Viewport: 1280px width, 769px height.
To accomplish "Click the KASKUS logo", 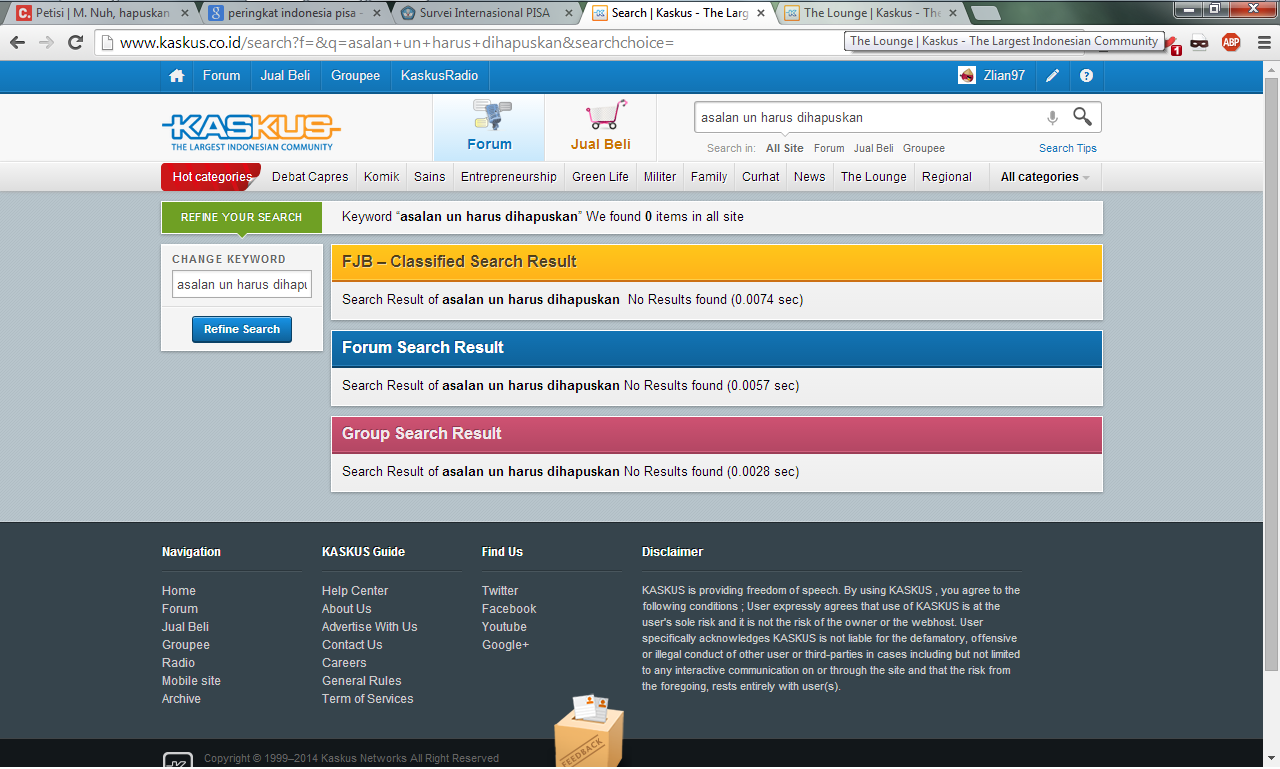I will point(251,130).
